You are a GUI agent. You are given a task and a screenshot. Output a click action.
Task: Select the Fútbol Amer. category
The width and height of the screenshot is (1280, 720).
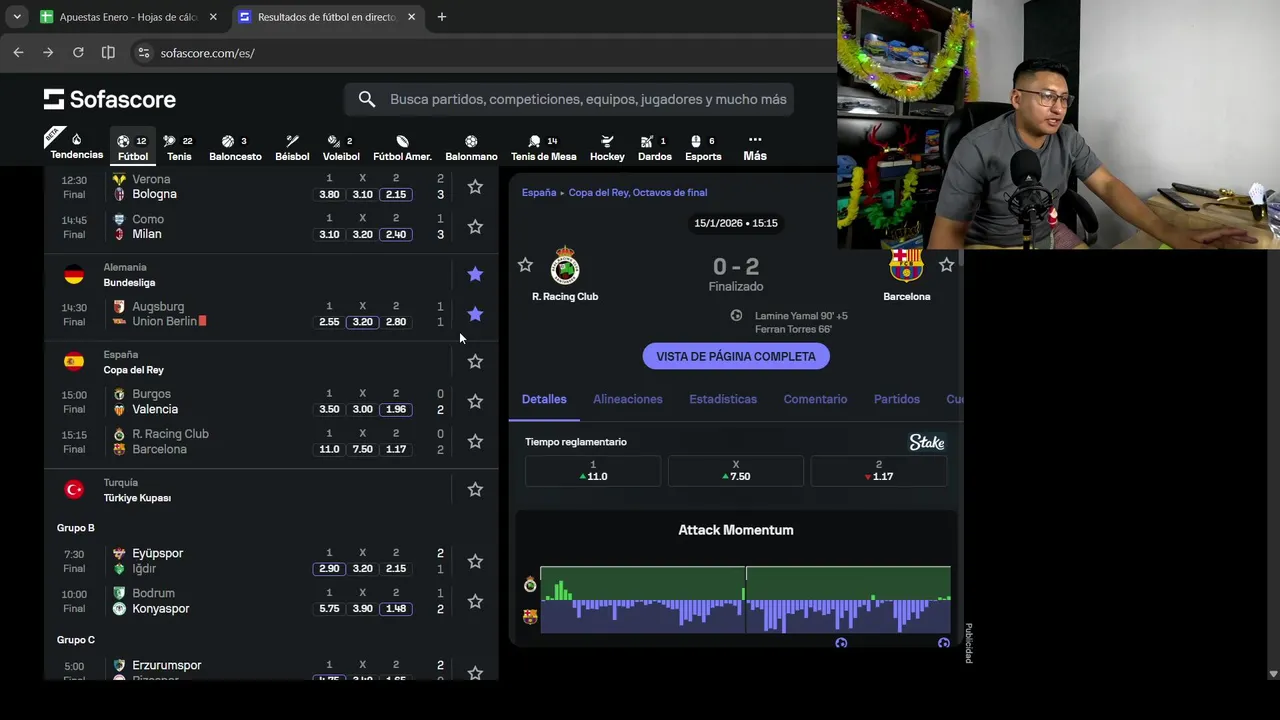pos(402,148)
